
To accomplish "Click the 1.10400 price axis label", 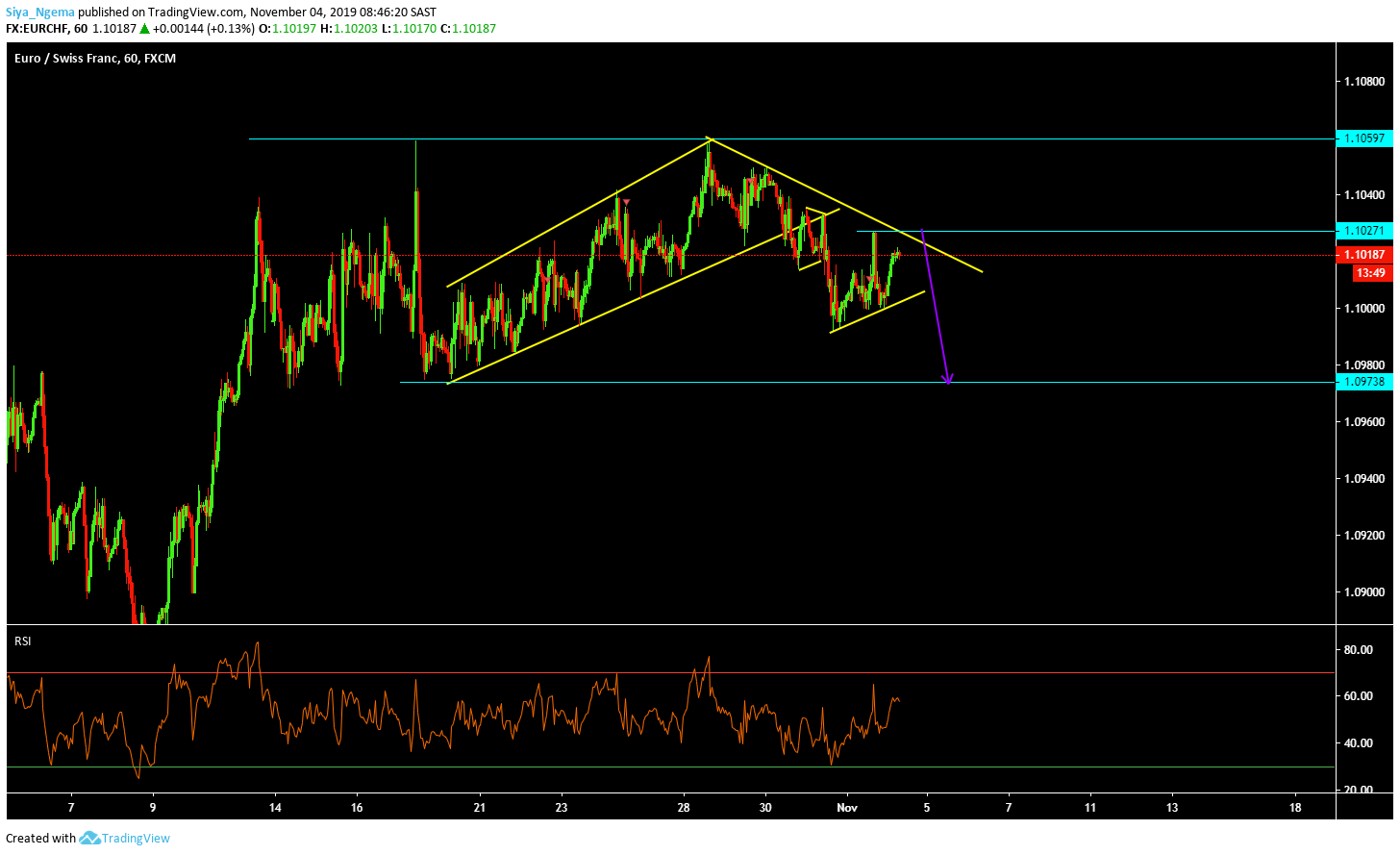I will click(1364, 195).
